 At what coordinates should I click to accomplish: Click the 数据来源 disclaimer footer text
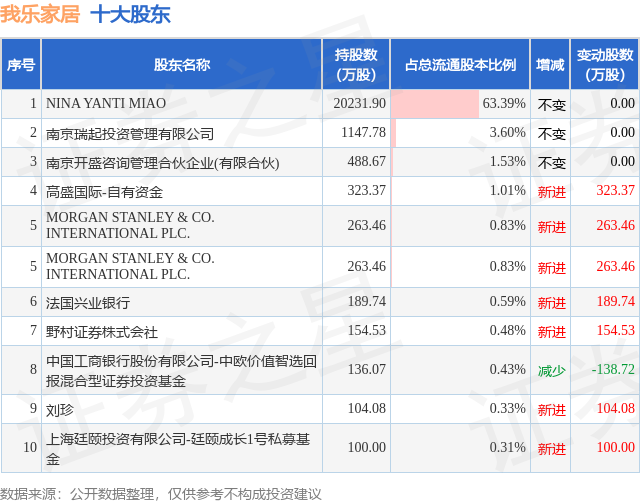pos(161,494)
